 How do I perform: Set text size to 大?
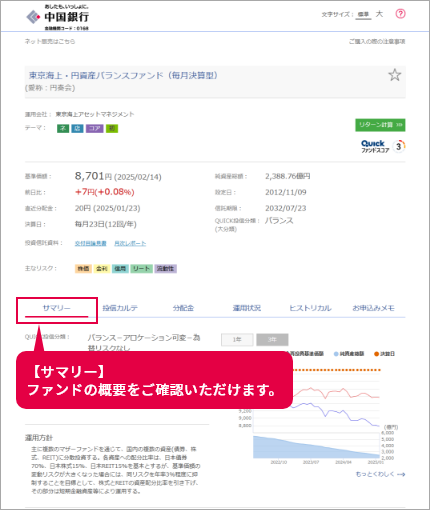tap(379, 14)
